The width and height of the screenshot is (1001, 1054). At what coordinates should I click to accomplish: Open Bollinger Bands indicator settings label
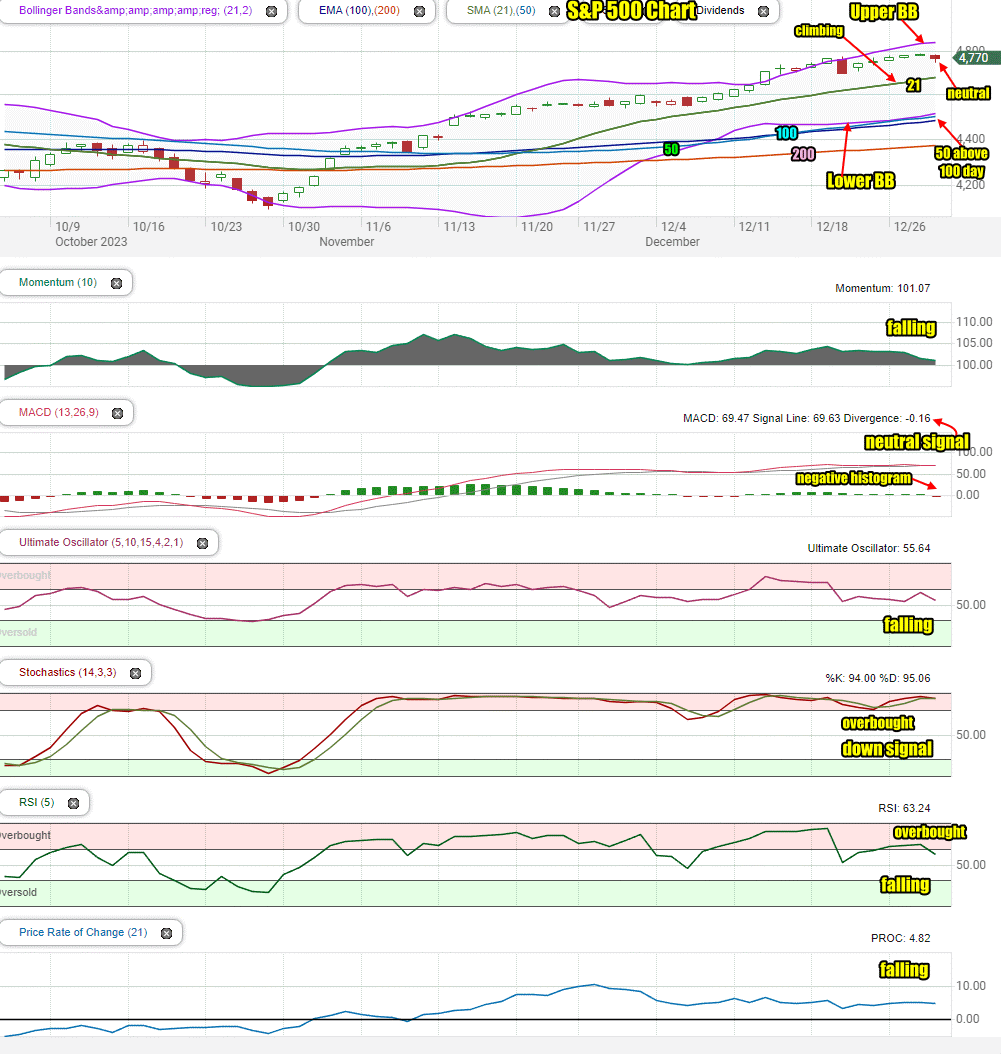[x=135, y=11]
